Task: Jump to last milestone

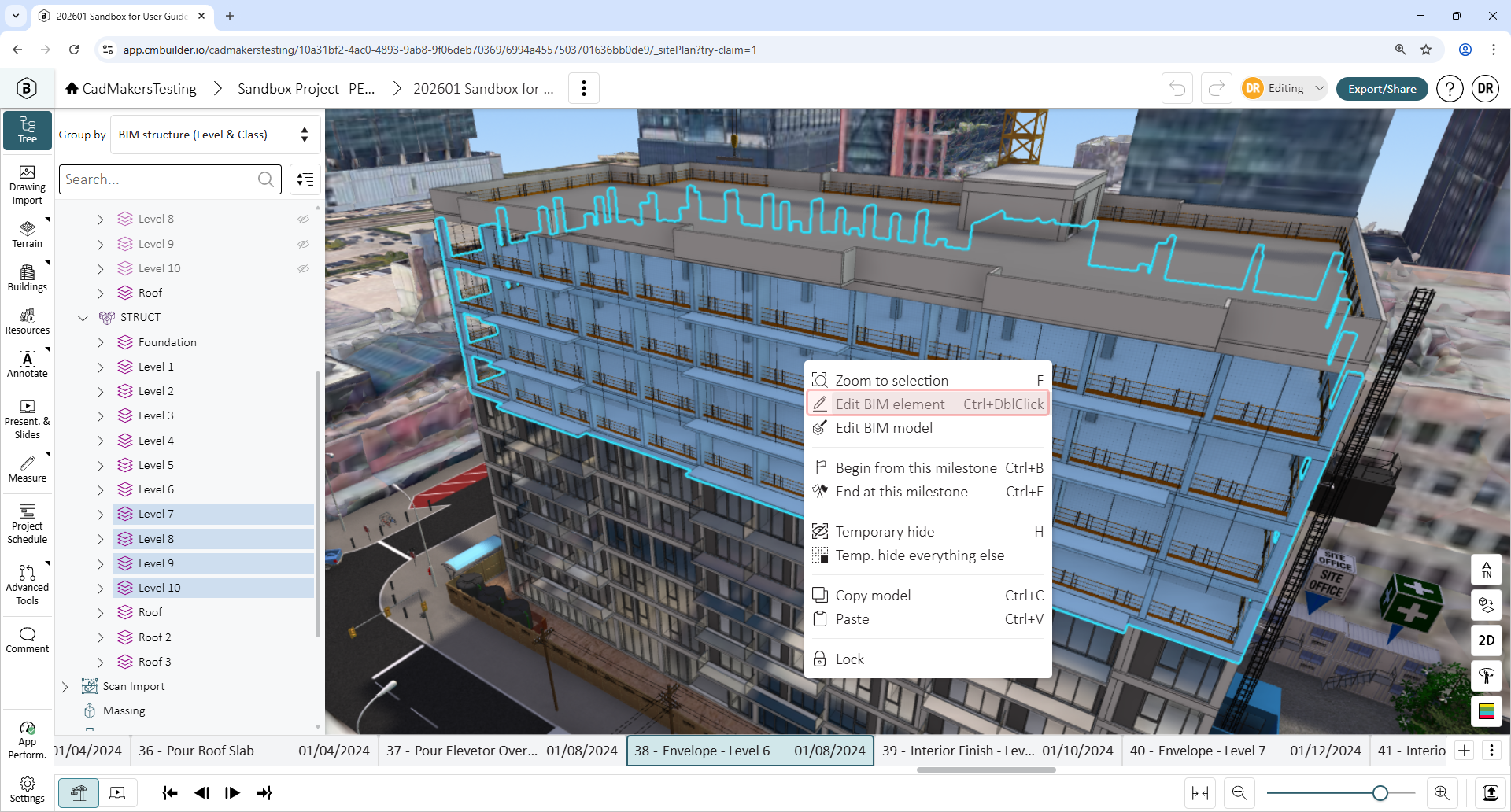Action: click(x=264, y=793)
